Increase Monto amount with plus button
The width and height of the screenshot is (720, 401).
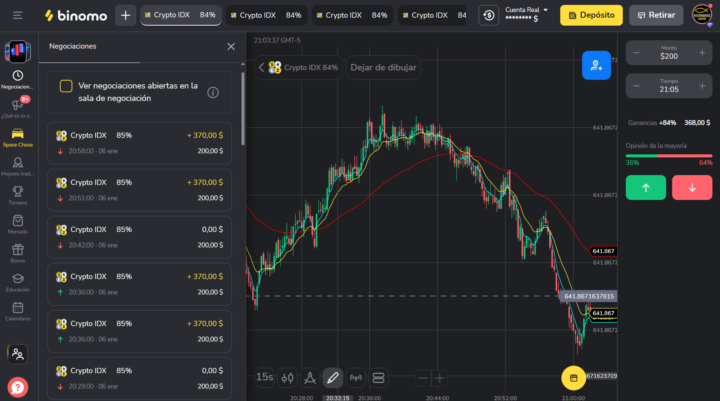coord(703,53)
